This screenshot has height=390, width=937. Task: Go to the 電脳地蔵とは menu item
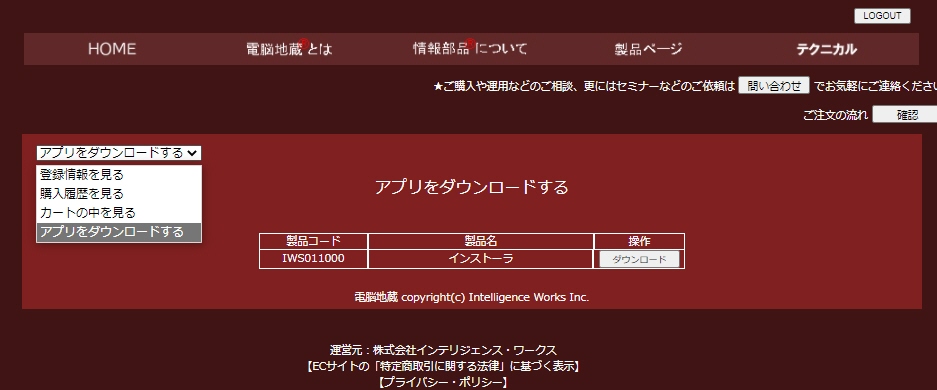tap(289, 49)
